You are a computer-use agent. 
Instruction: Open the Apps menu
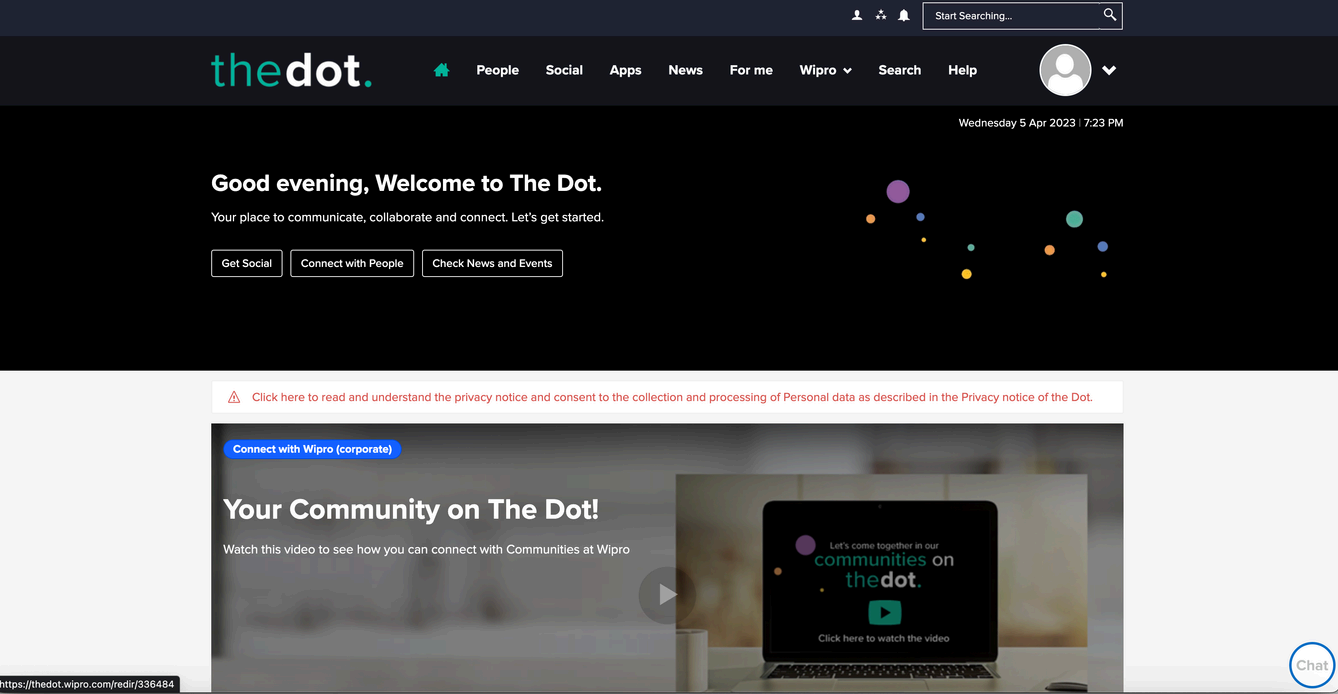pyautogui.click(x=625, y=70)
